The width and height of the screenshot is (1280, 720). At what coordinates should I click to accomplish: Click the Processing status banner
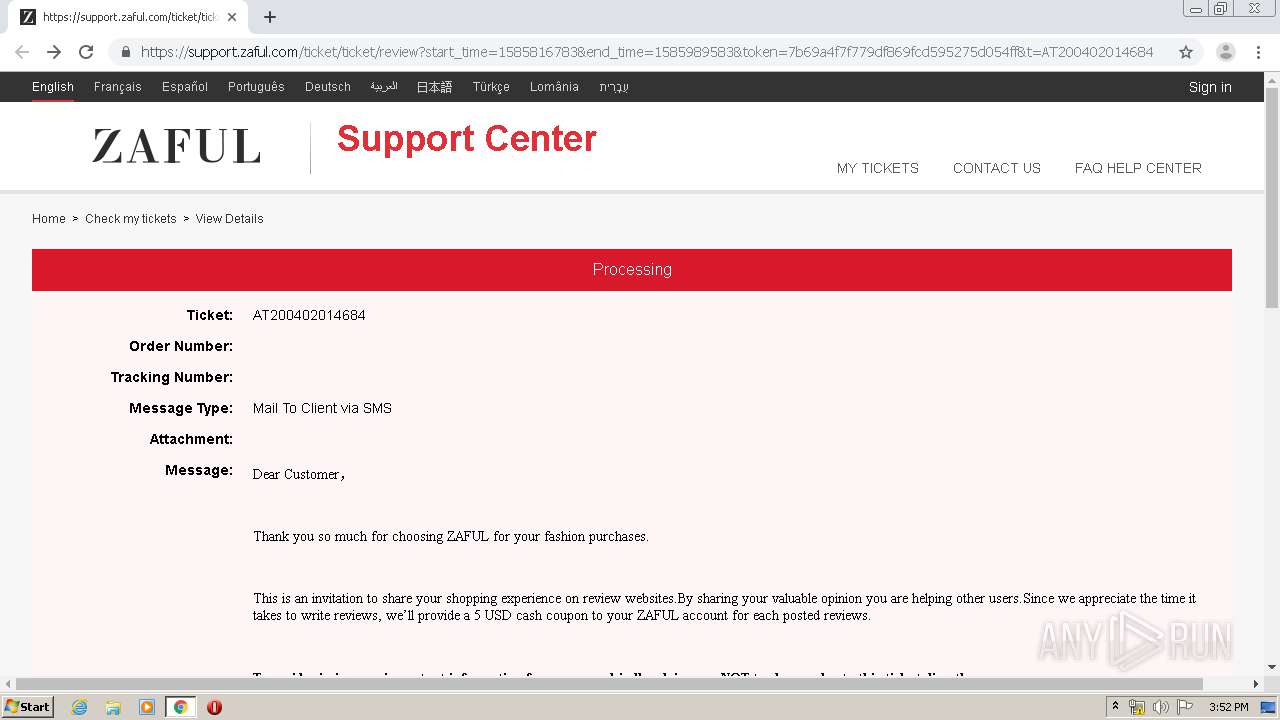coord(632,270)
